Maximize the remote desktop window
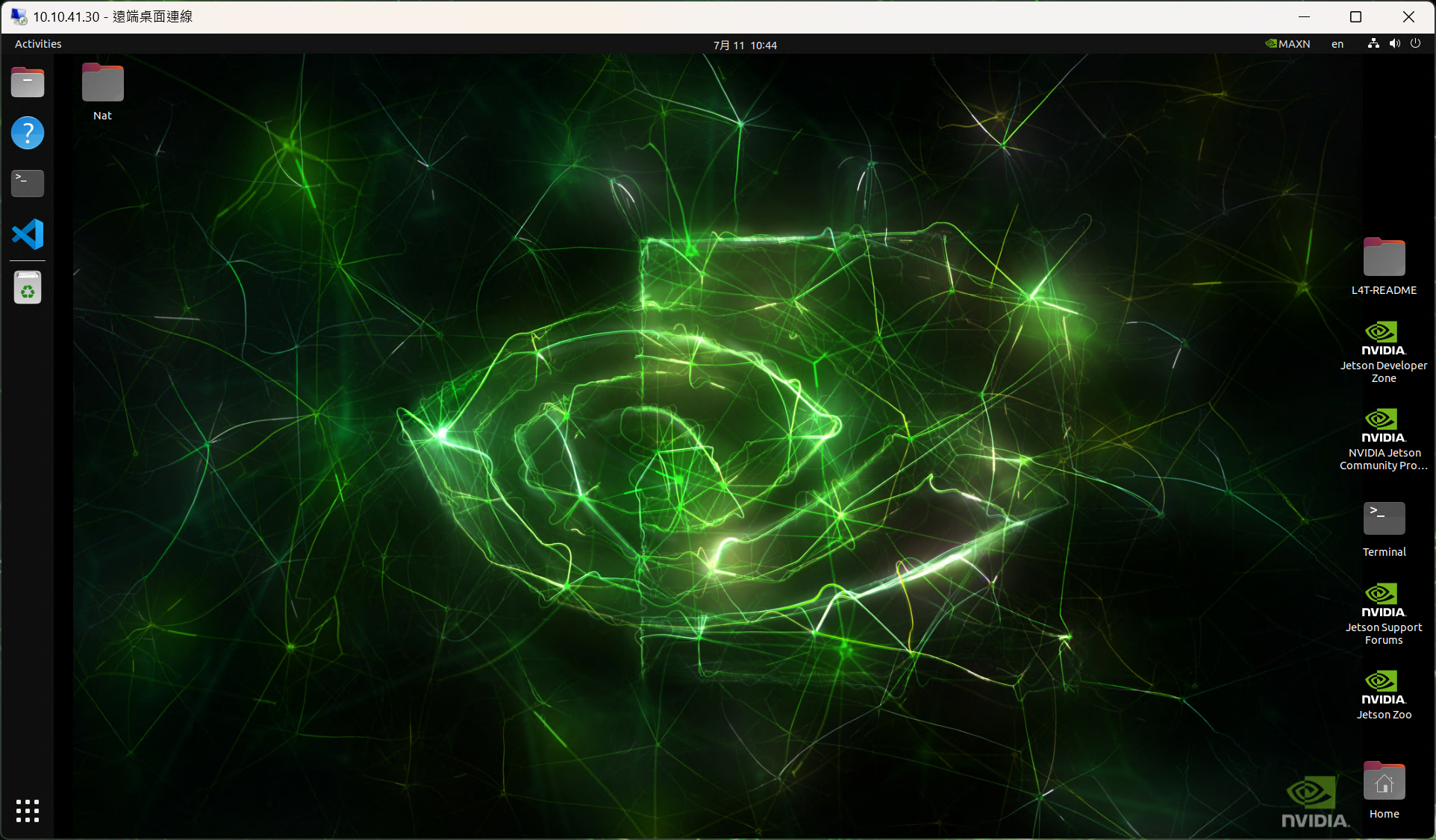This screenshot has height=840, width=1436. point(1356,16)
